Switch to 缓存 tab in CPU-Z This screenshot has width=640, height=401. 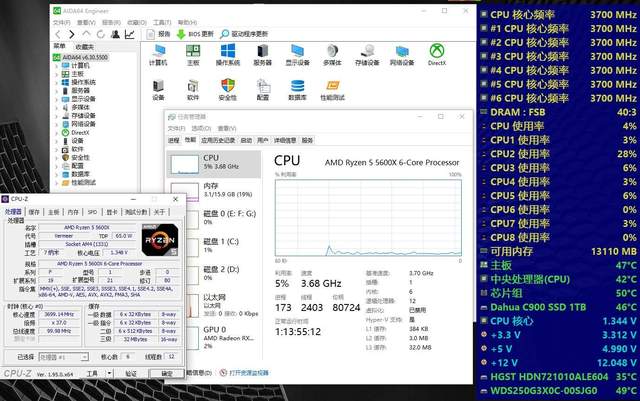coord(34,212)
